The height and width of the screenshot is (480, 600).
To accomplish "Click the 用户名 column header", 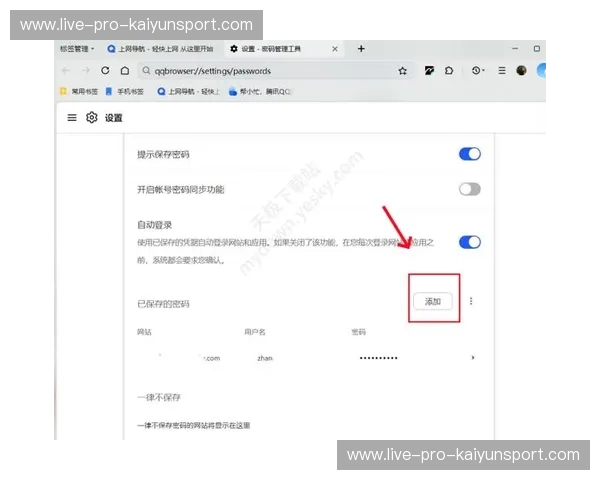I will click(x=255, y=332).
